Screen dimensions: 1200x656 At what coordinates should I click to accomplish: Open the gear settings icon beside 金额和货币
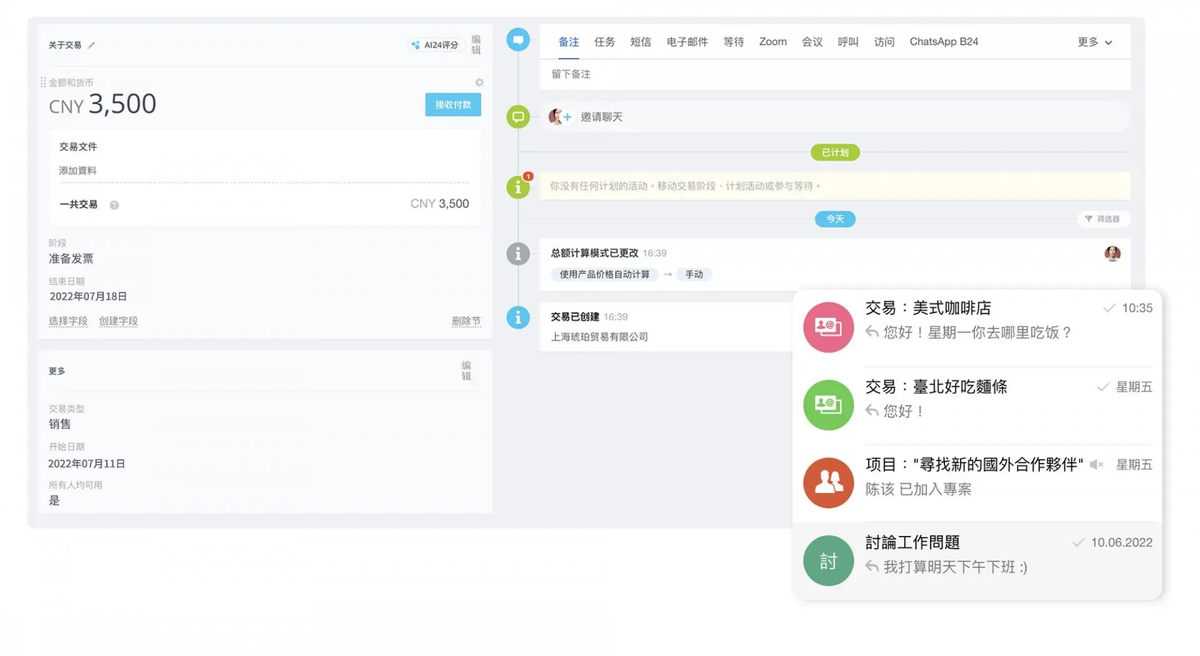click(479, 83)
